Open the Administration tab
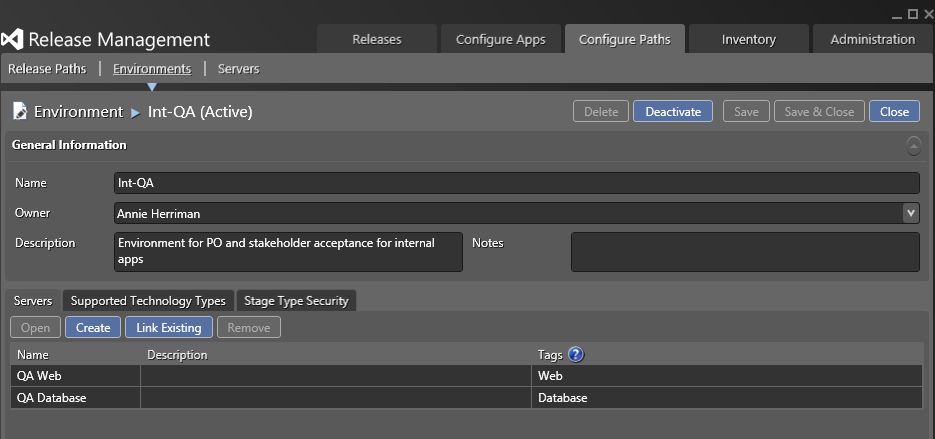The height and width of the screenshot is (439, 935). tap(872, 40)
